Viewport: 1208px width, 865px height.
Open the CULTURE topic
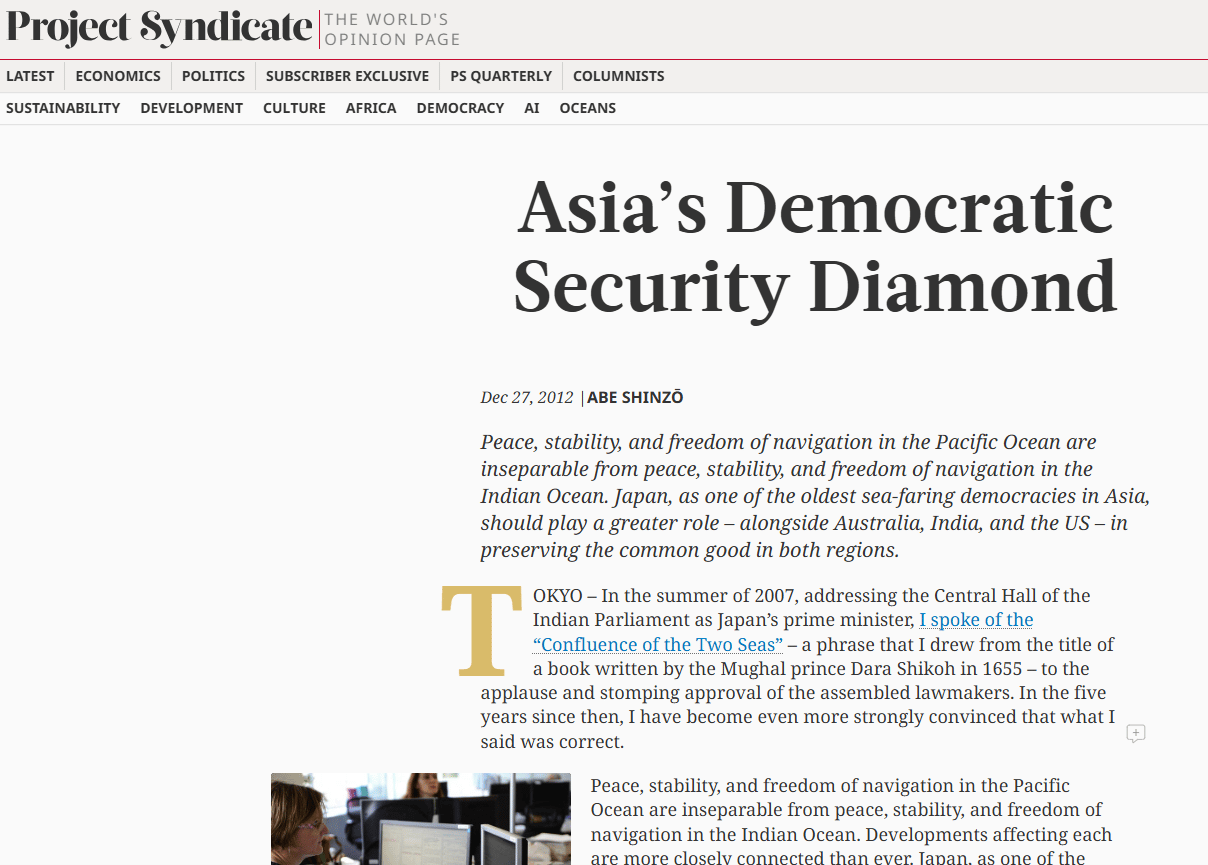294,108
